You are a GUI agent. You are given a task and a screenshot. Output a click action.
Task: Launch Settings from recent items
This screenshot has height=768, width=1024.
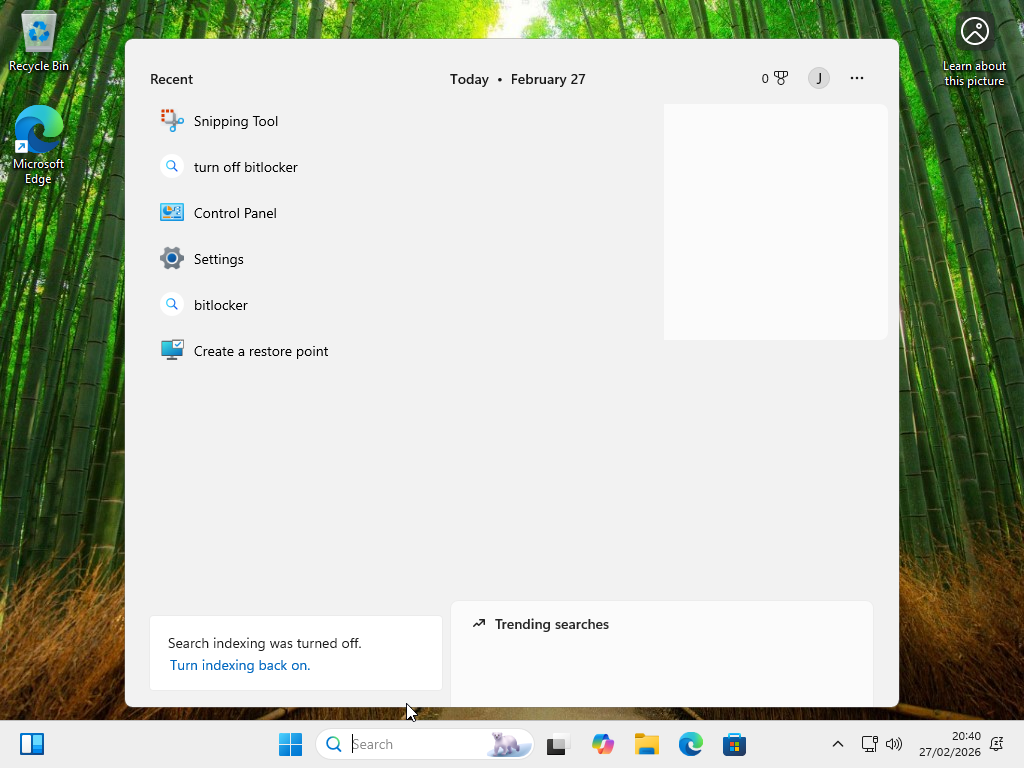pyautogui.click(x=202, y=259)
